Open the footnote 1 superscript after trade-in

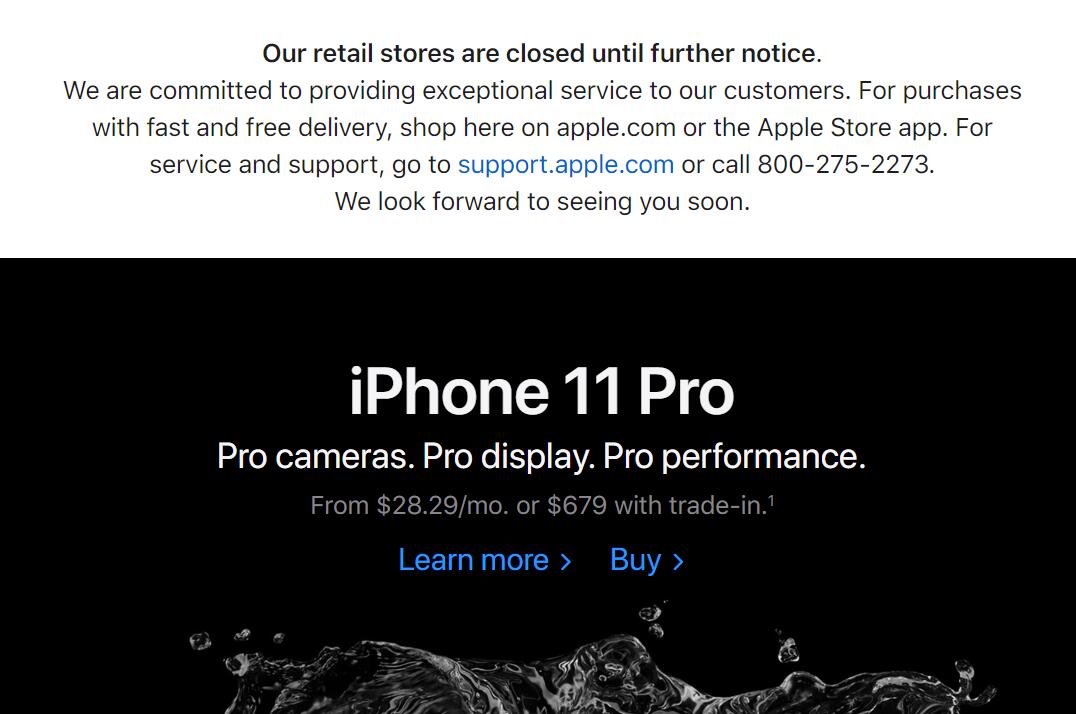(771, 501)
